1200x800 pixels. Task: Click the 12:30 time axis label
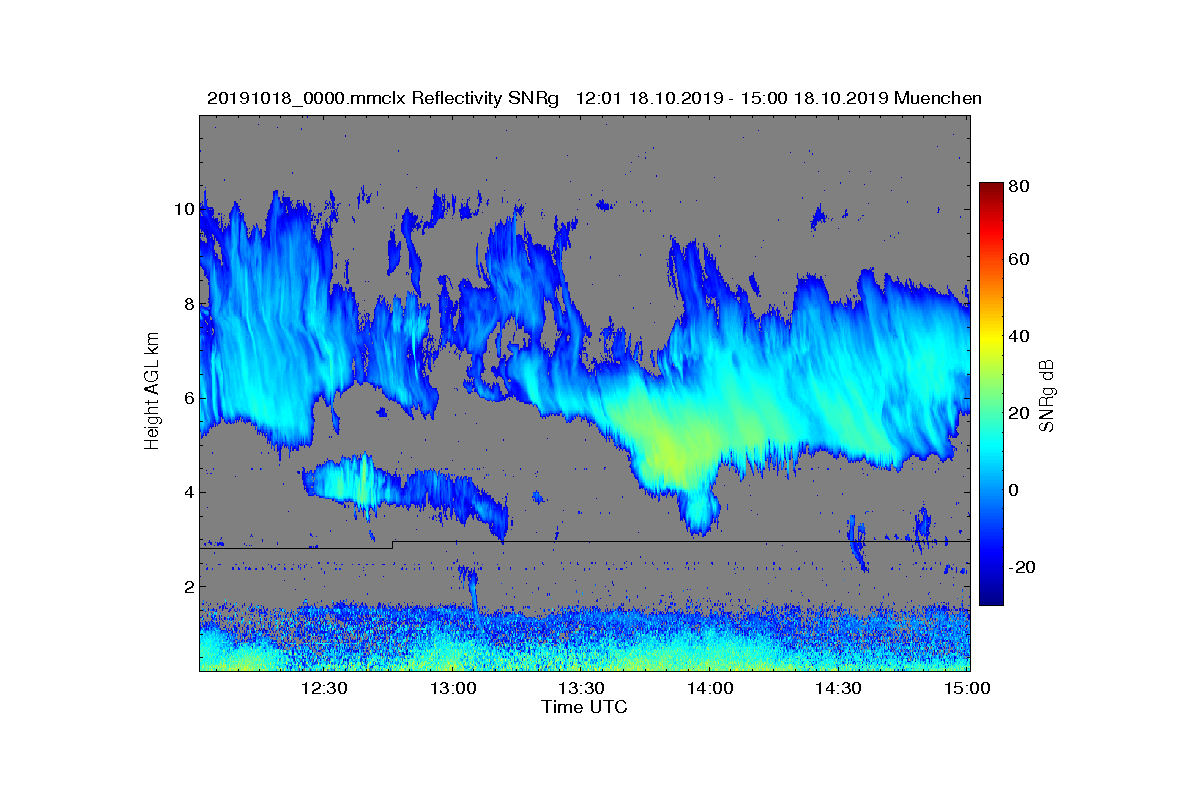pos(324,688)
